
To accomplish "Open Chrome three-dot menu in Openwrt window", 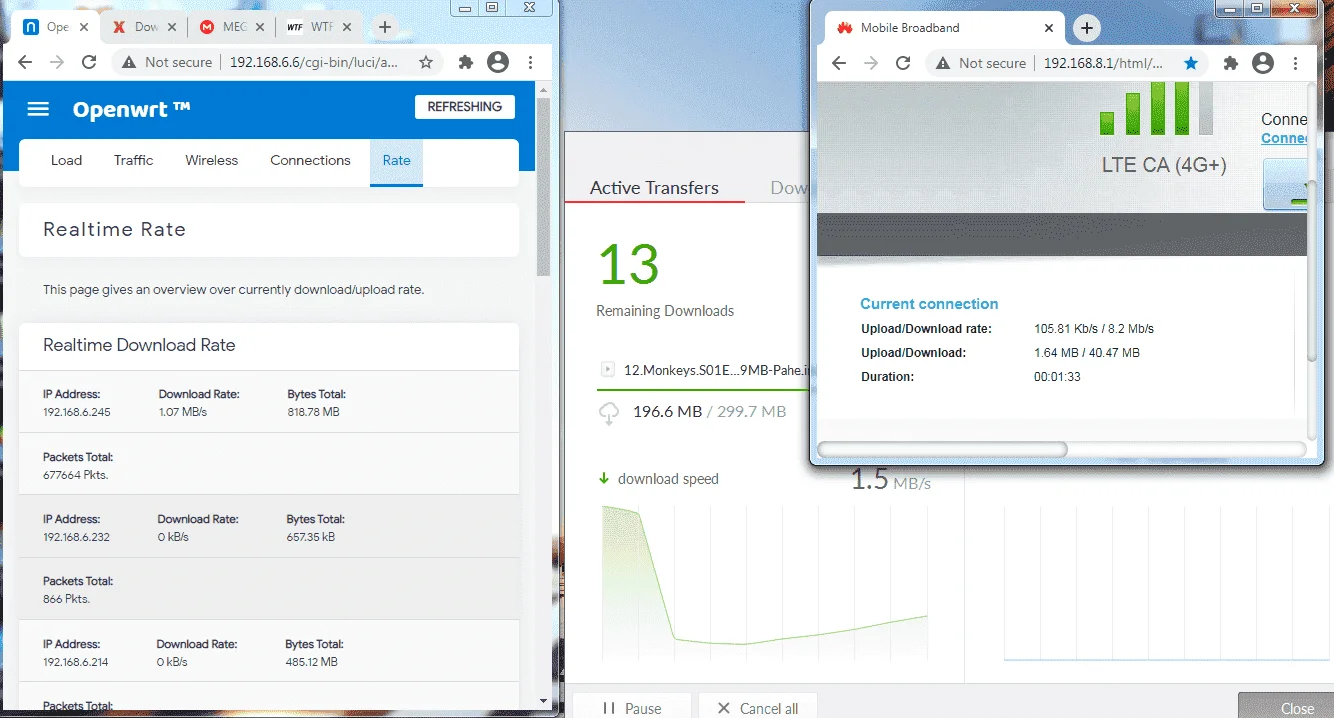I will pyautogui.click(x=531, y=62).
